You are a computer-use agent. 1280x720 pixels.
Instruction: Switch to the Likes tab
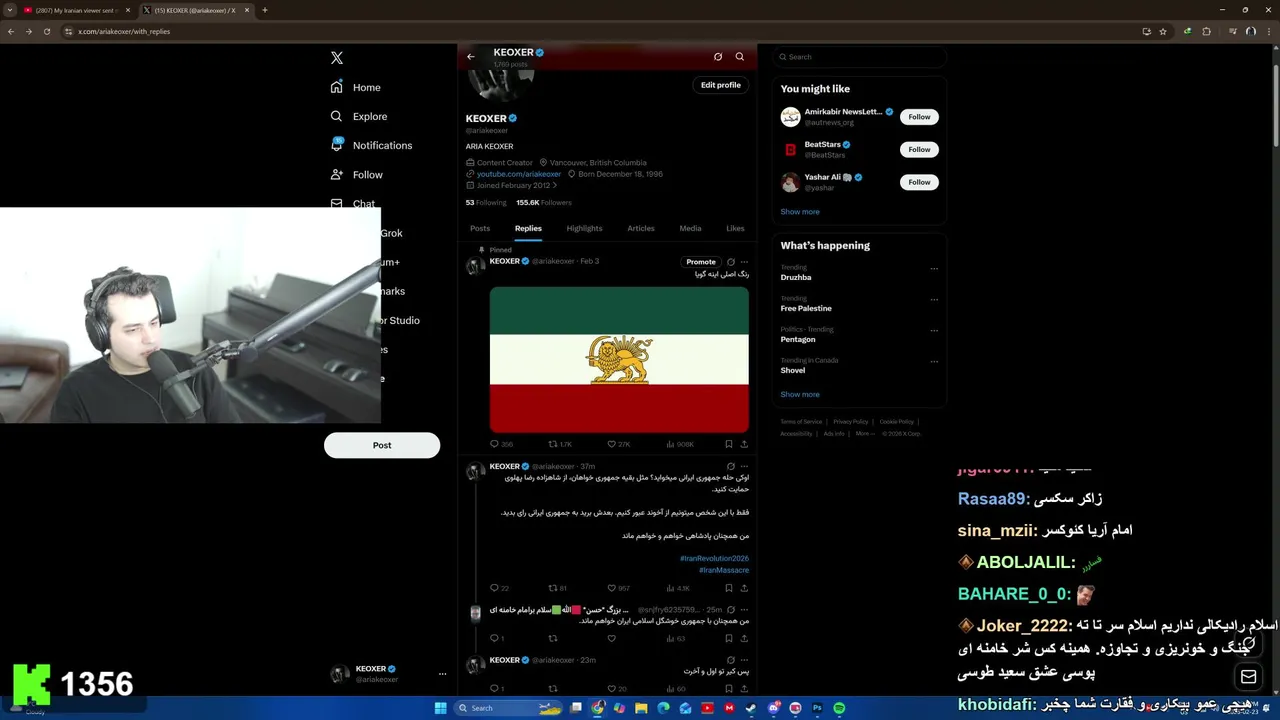point(735,228)
